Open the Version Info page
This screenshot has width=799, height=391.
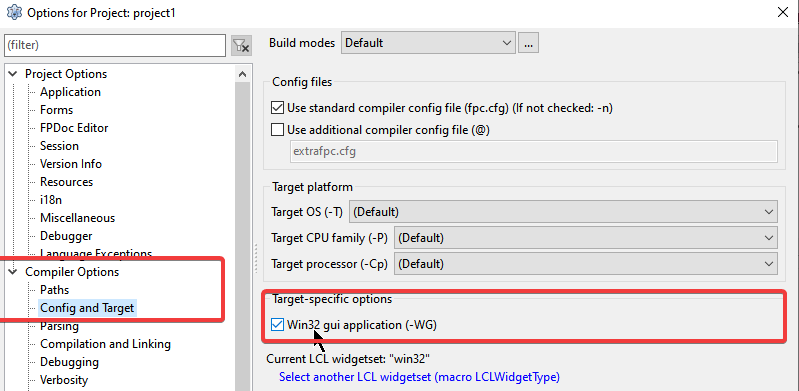[x=71, y=164]
